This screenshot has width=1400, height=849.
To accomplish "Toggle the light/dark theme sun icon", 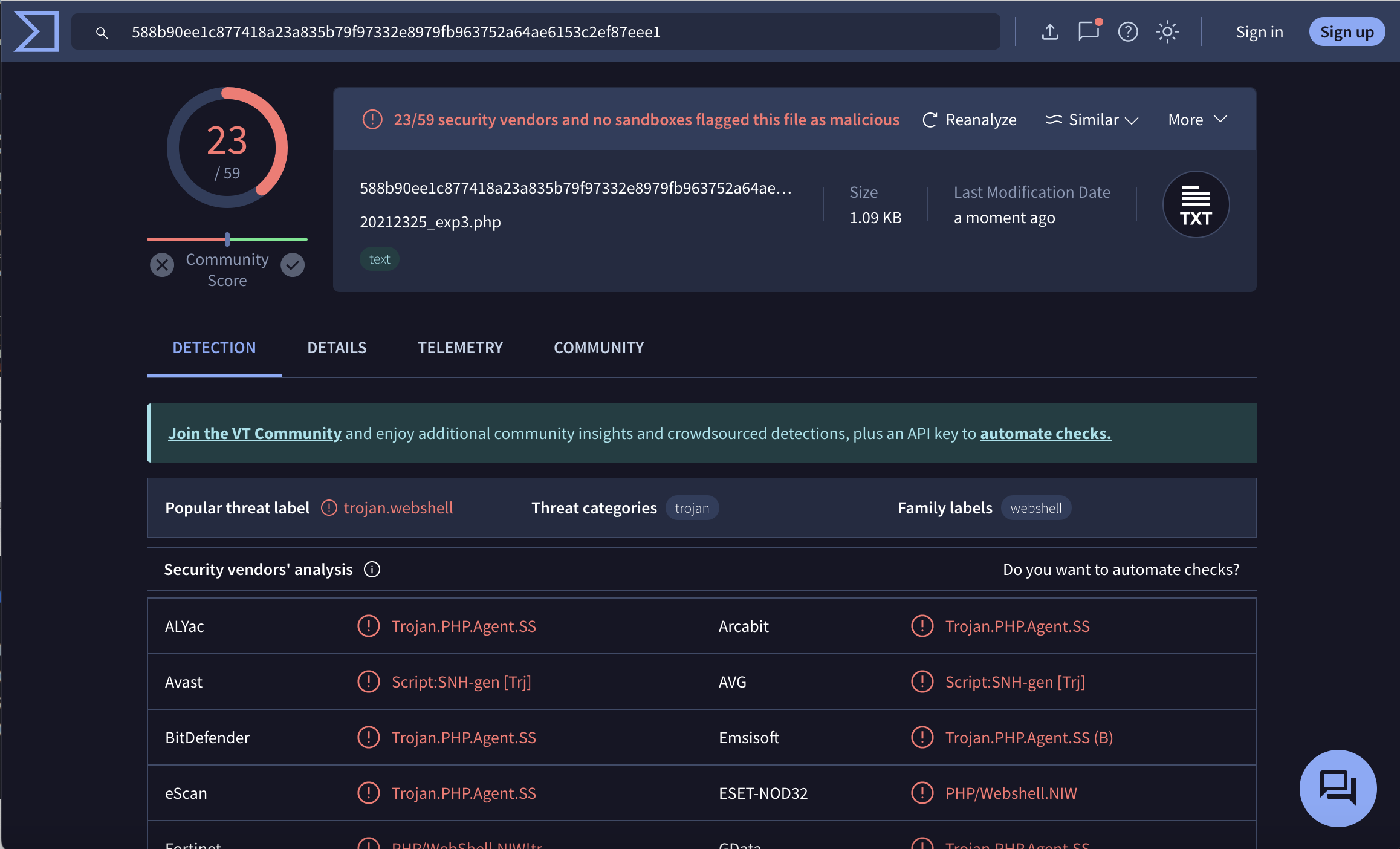I will coord(1167,31).
